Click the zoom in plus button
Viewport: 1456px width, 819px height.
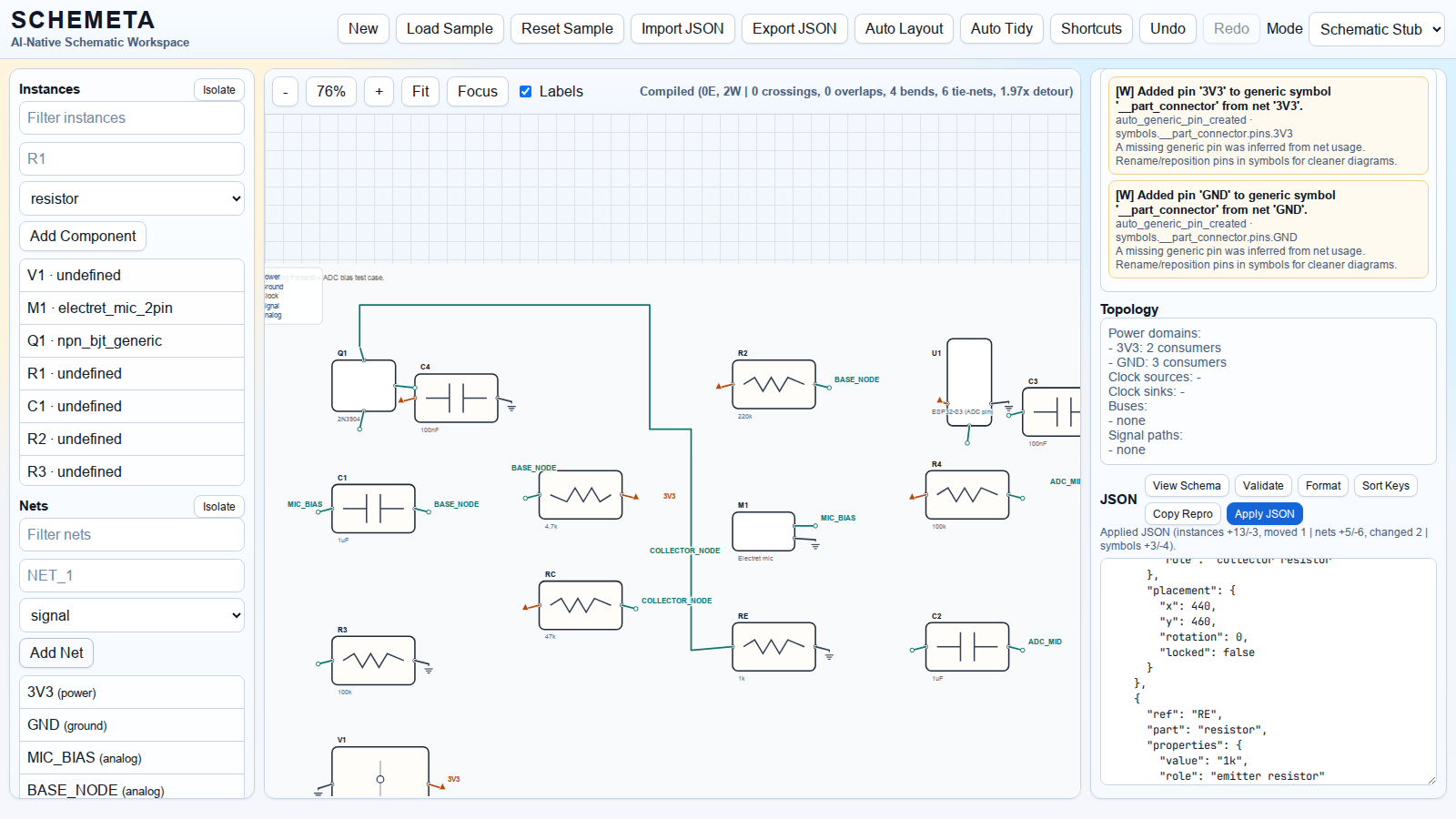coord(379,91)
